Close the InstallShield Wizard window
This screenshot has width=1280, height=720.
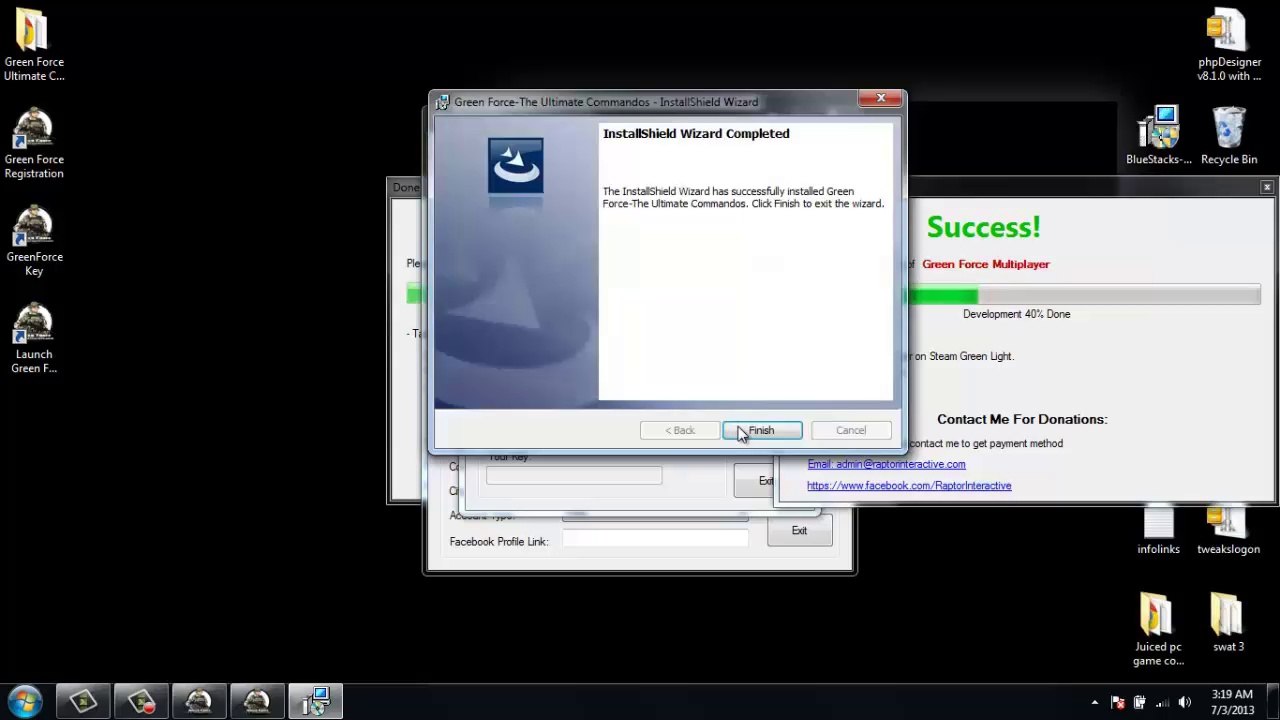coord(881,98)
